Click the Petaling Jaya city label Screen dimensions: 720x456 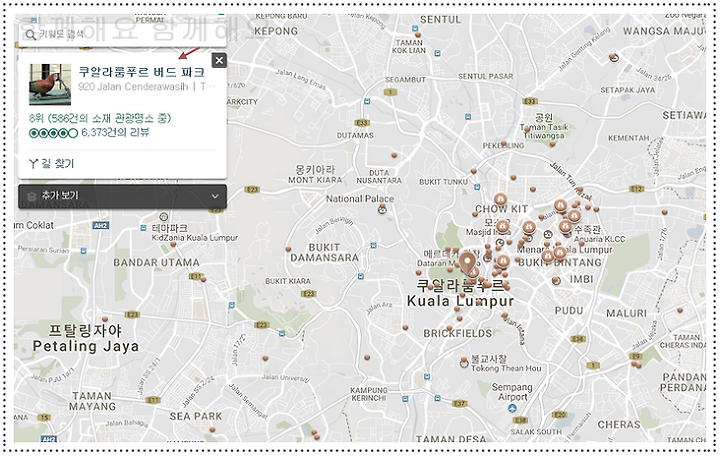[x=85, y=346]
